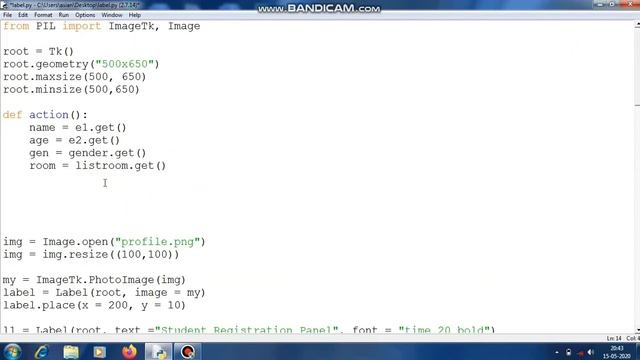Click 'label = Label(root, image = my)' line

(104, 292)
